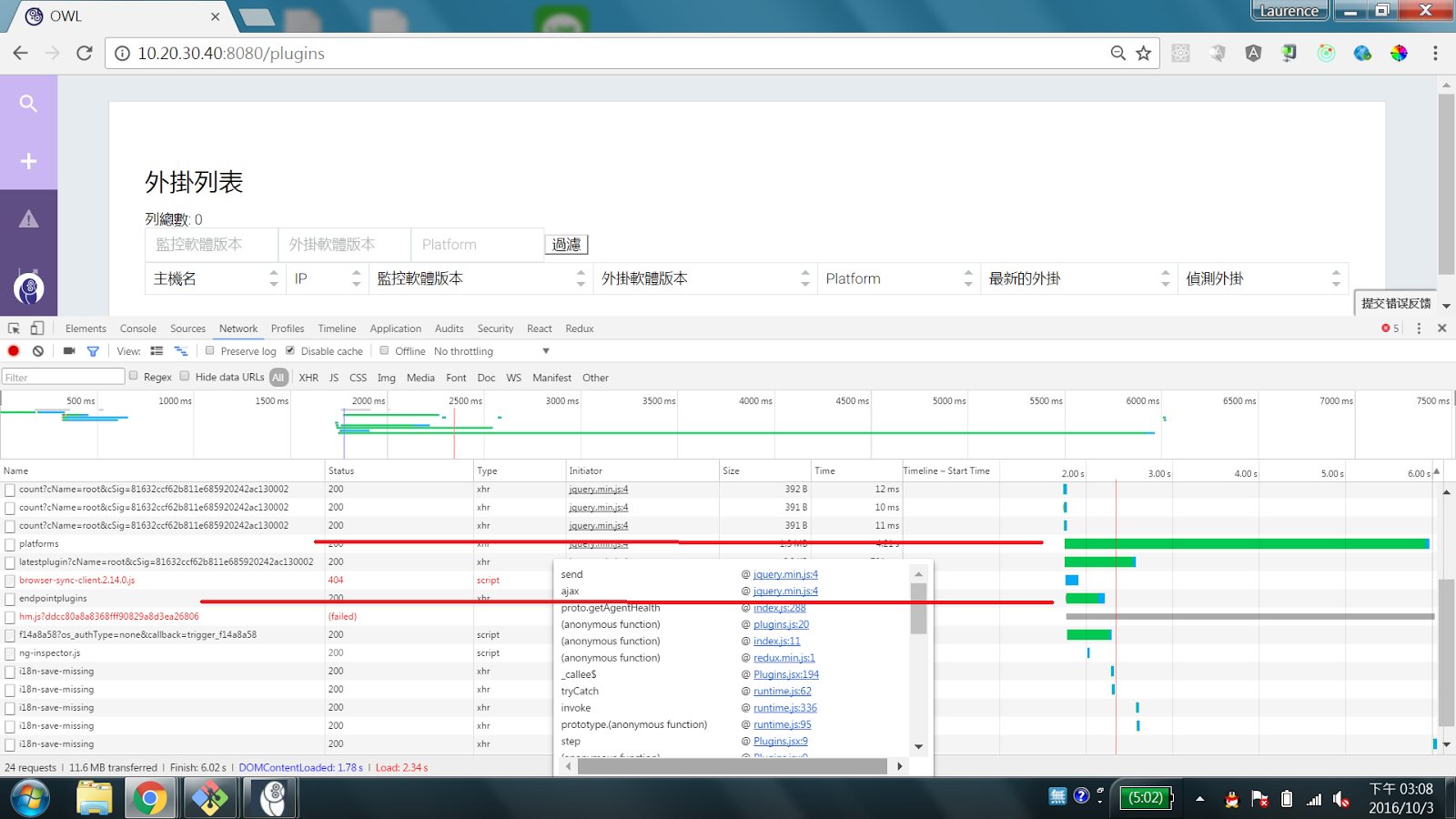
Task: Toggle capture screenshots camera icon
Action: 69,350
